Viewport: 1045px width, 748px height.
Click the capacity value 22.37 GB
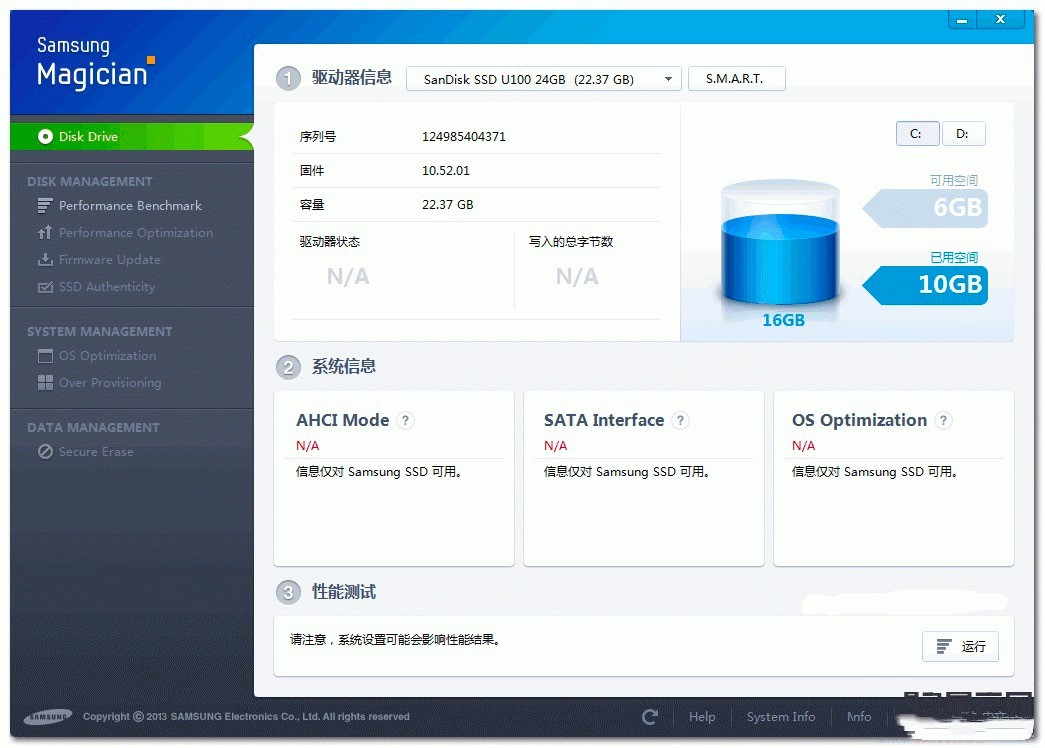point(448,205)
